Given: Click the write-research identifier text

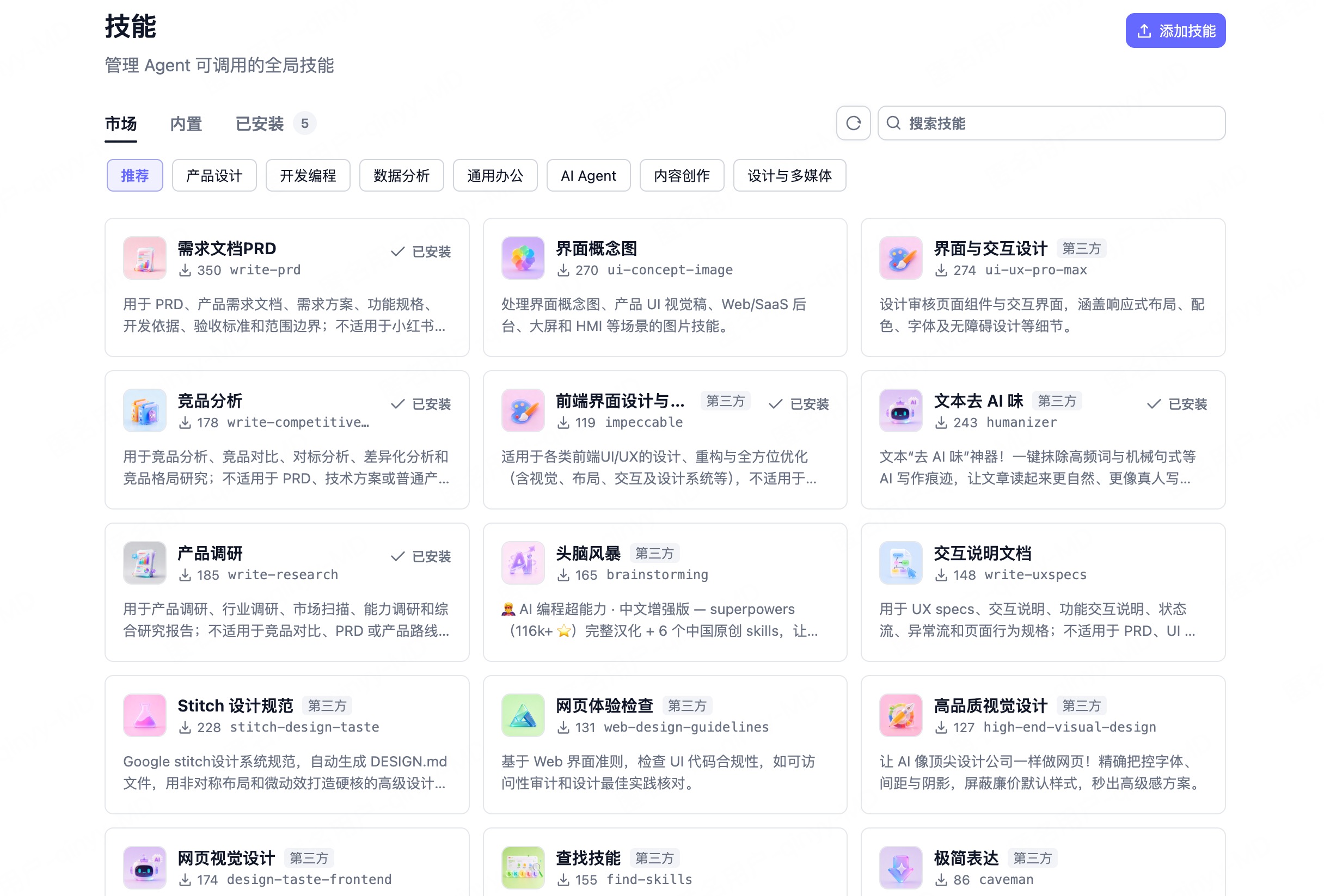Looking at the screenshot, I should coord(283,575).
